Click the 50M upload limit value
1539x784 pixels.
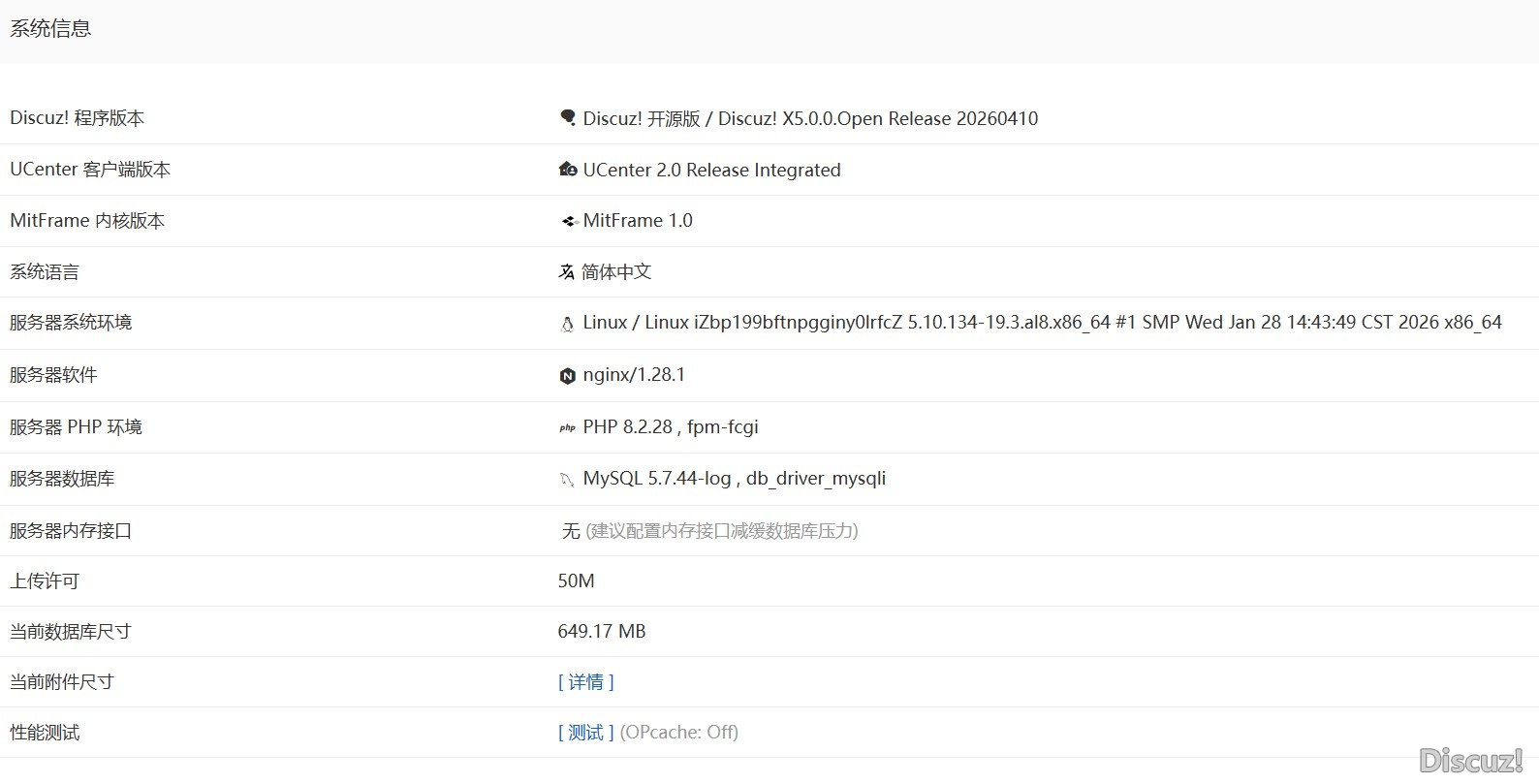tap(576, 580)
